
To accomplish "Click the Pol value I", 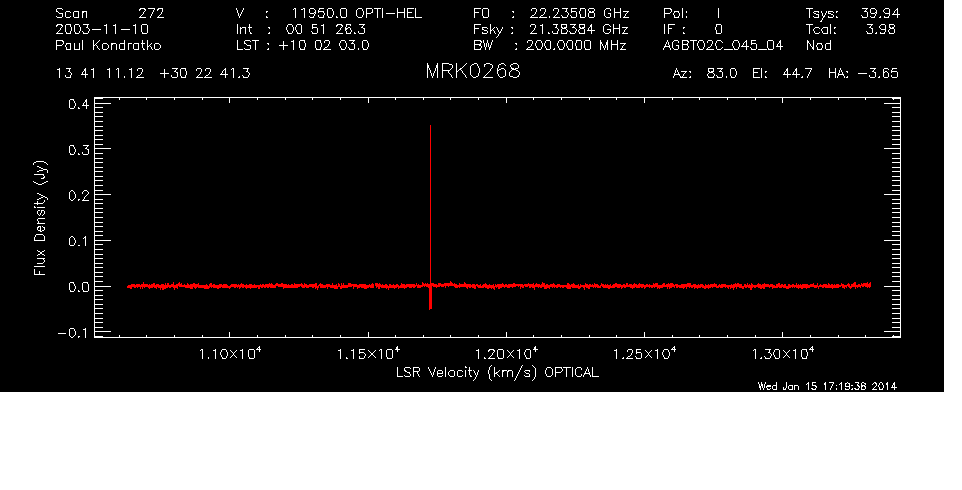I will coord(718,13).
